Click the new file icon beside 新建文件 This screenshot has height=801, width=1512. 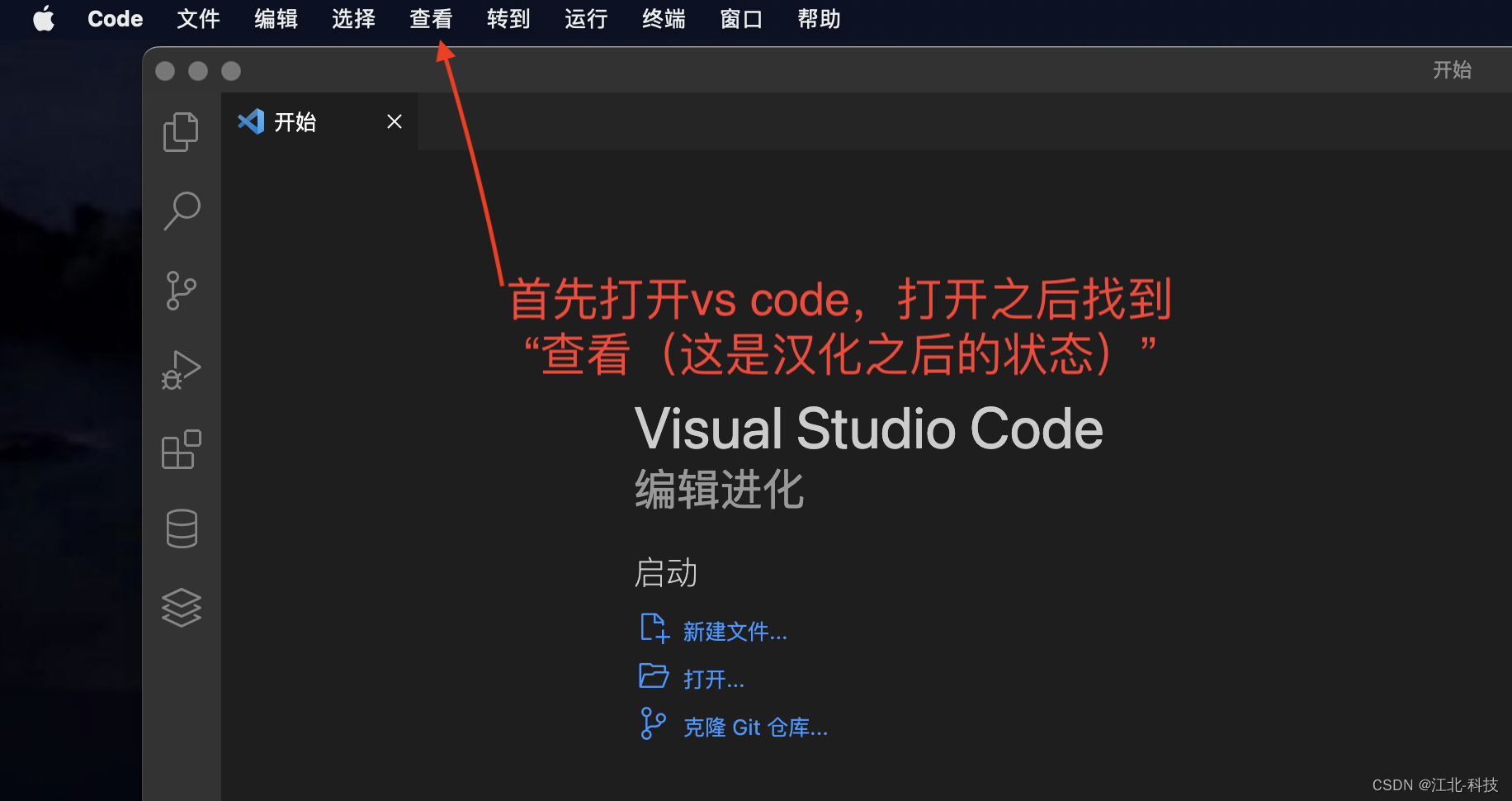pyautogui.click(x=654, y=628)
